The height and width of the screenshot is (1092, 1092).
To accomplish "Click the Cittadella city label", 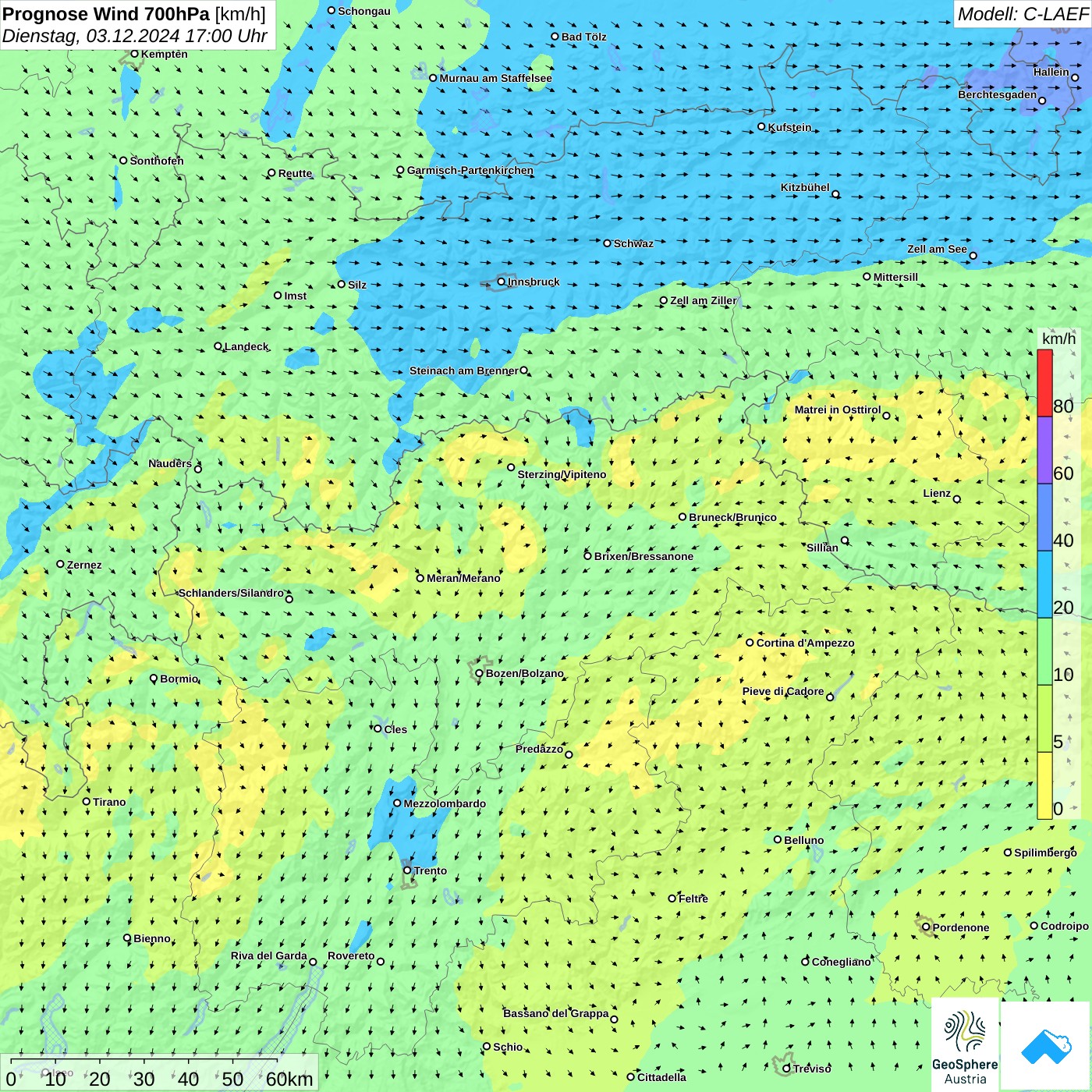I will tap(661, 1077).
